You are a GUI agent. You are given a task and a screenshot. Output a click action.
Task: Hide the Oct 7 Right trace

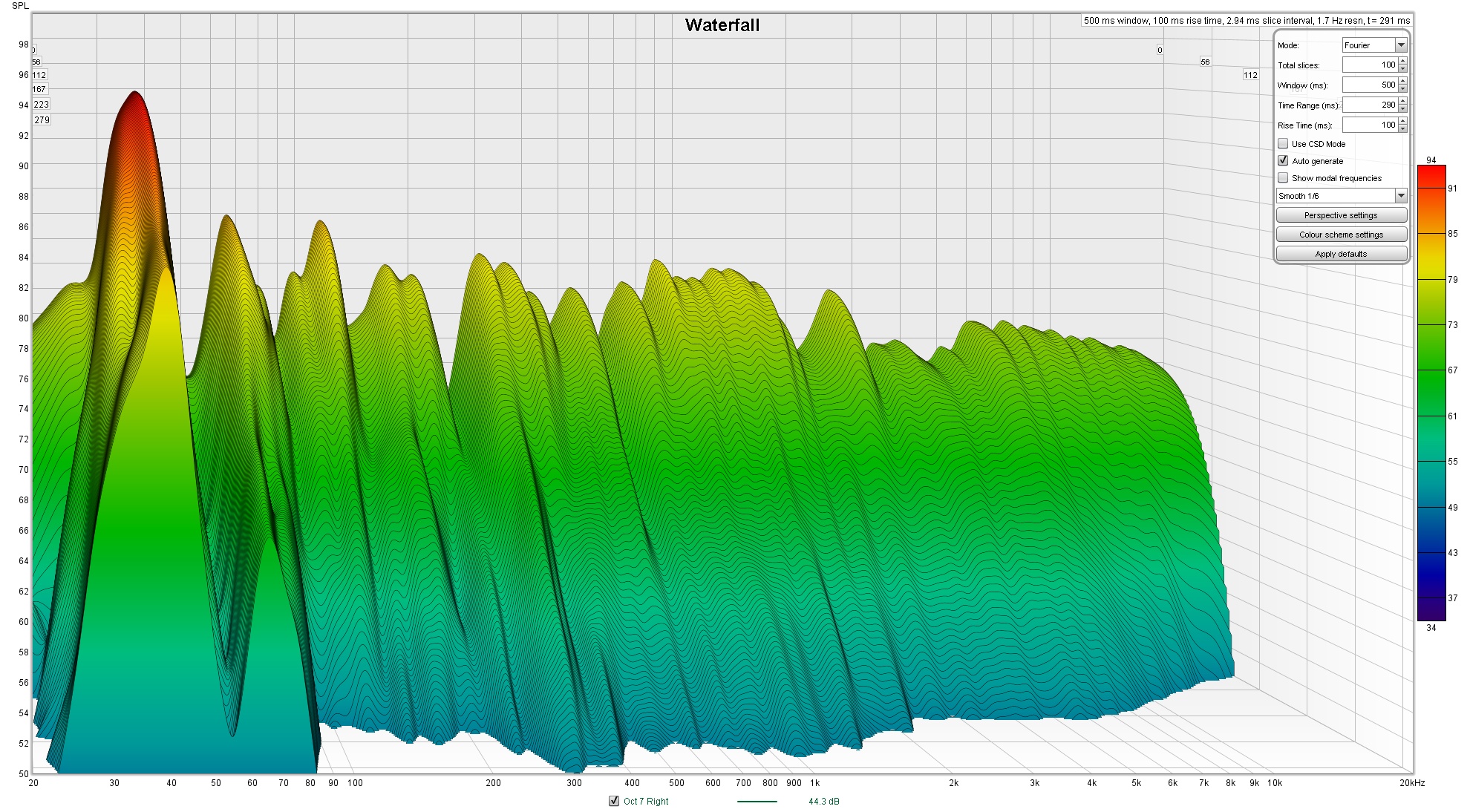pos(612,802)
